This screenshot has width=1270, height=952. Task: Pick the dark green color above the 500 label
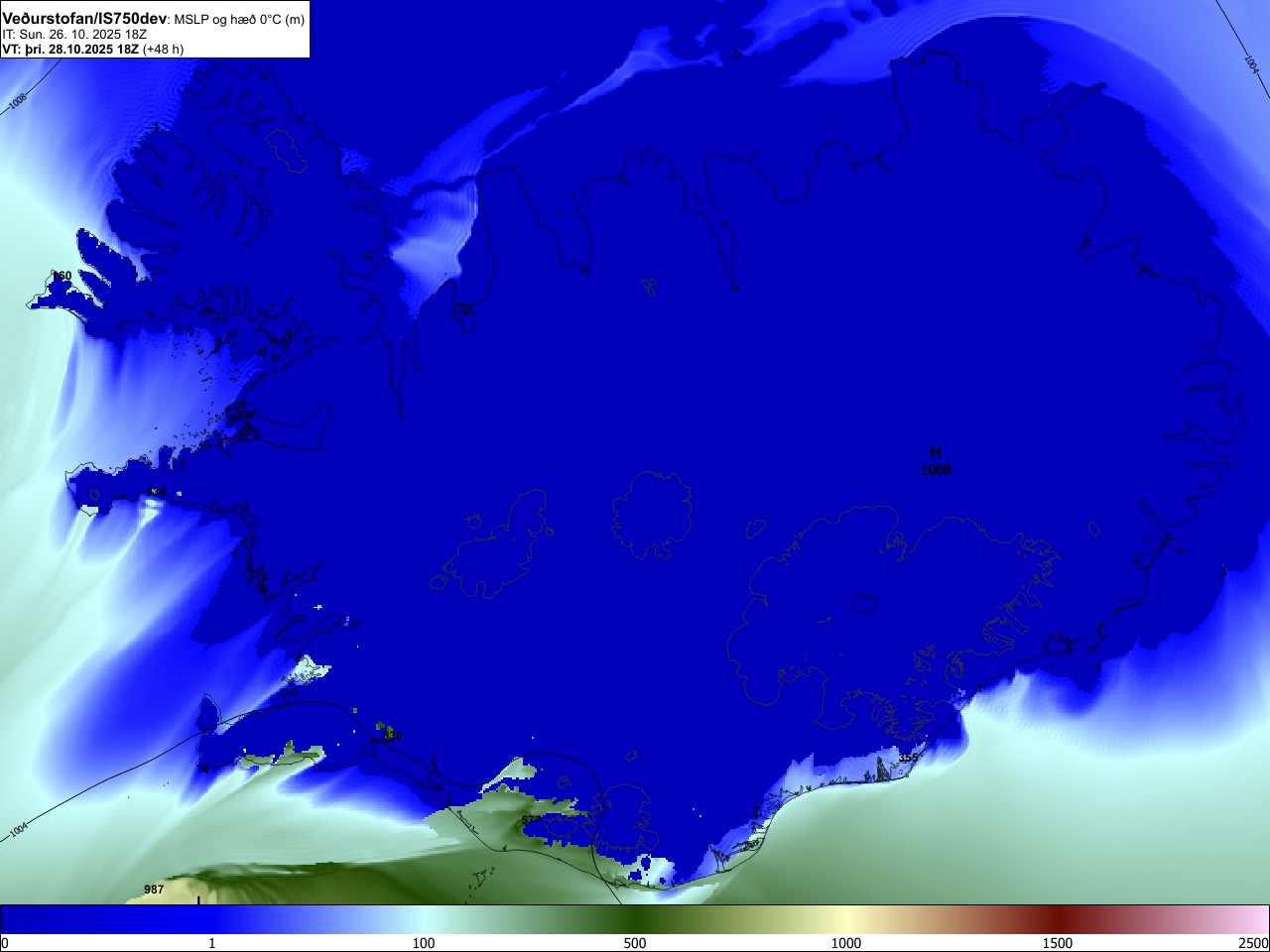635,919
